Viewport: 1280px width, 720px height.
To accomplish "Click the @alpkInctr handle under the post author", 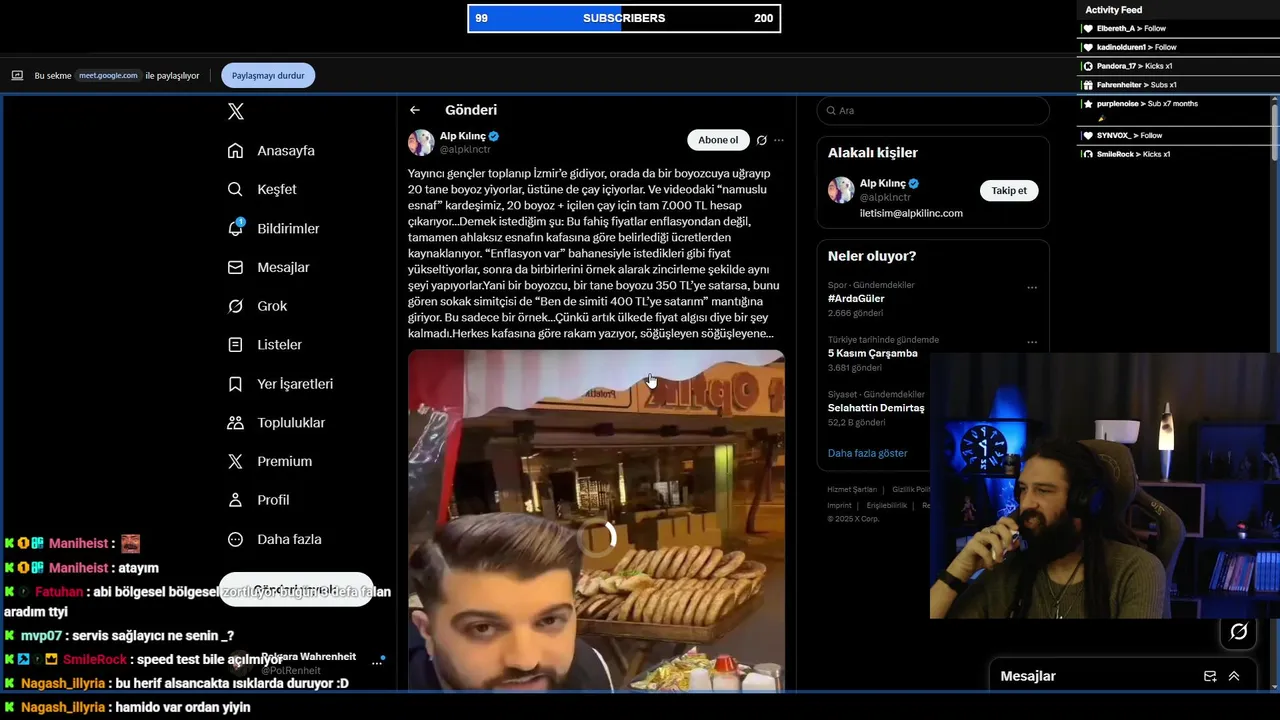I will click(465, 149).
